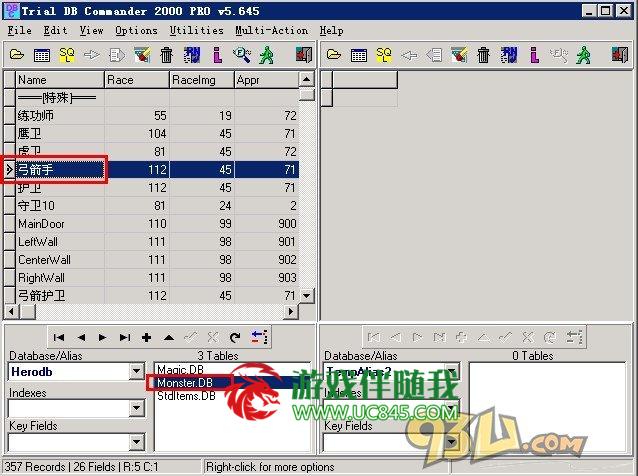This screenshot has height=476, width=638.
Task: Click the edit record triangle button
Action: click(169, 337)
